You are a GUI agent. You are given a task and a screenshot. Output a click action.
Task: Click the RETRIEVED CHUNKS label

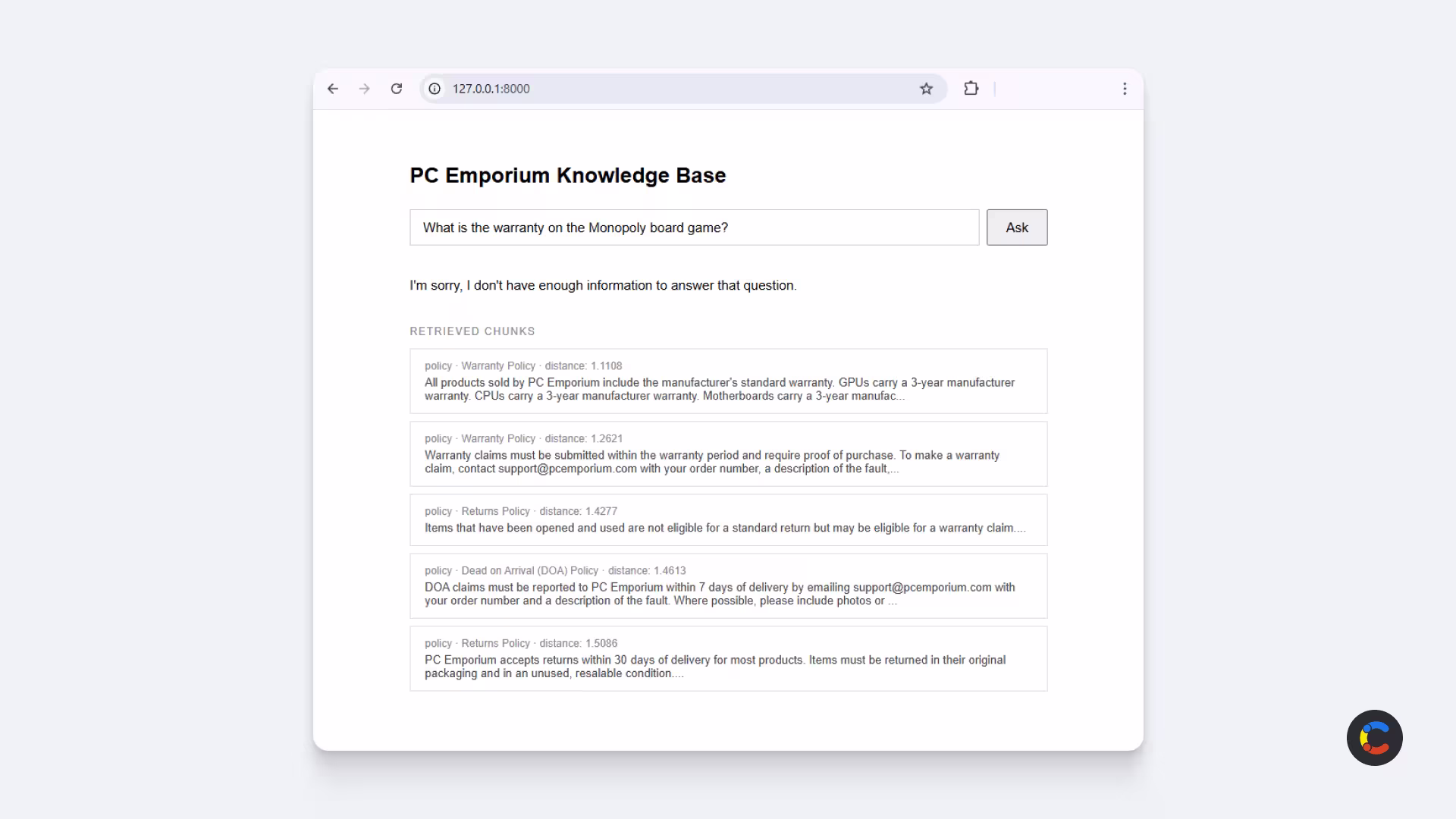(472, 331)
